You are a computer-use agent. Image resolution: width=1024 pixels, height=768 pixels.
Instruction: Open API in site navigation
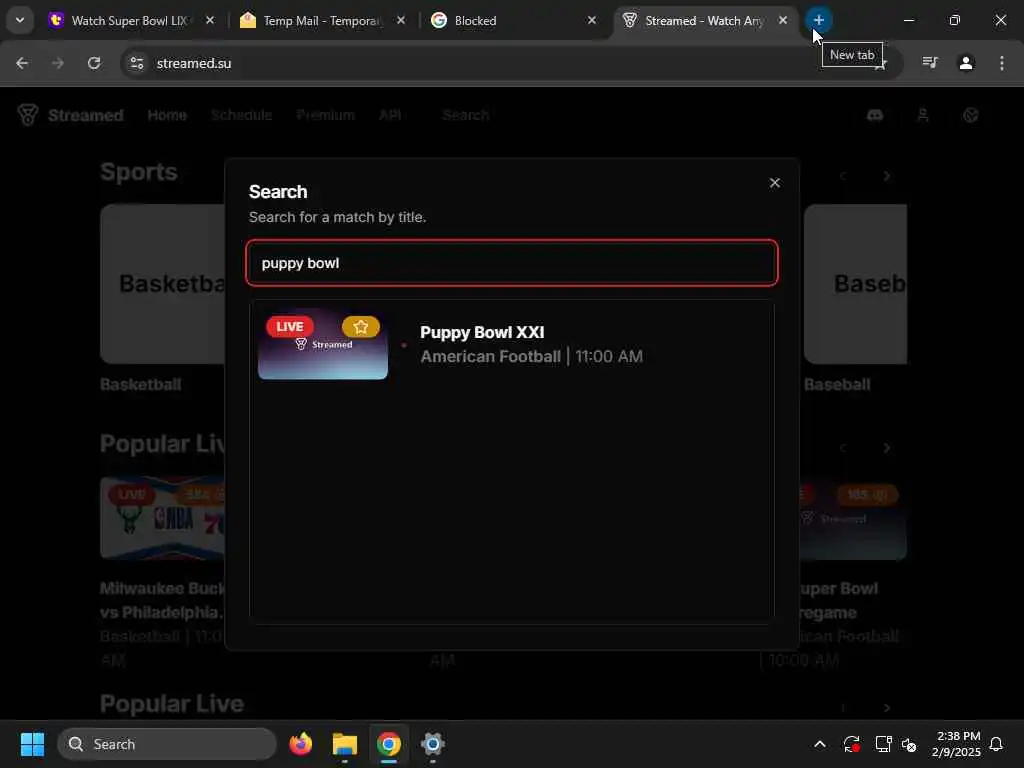coord(390,115)
